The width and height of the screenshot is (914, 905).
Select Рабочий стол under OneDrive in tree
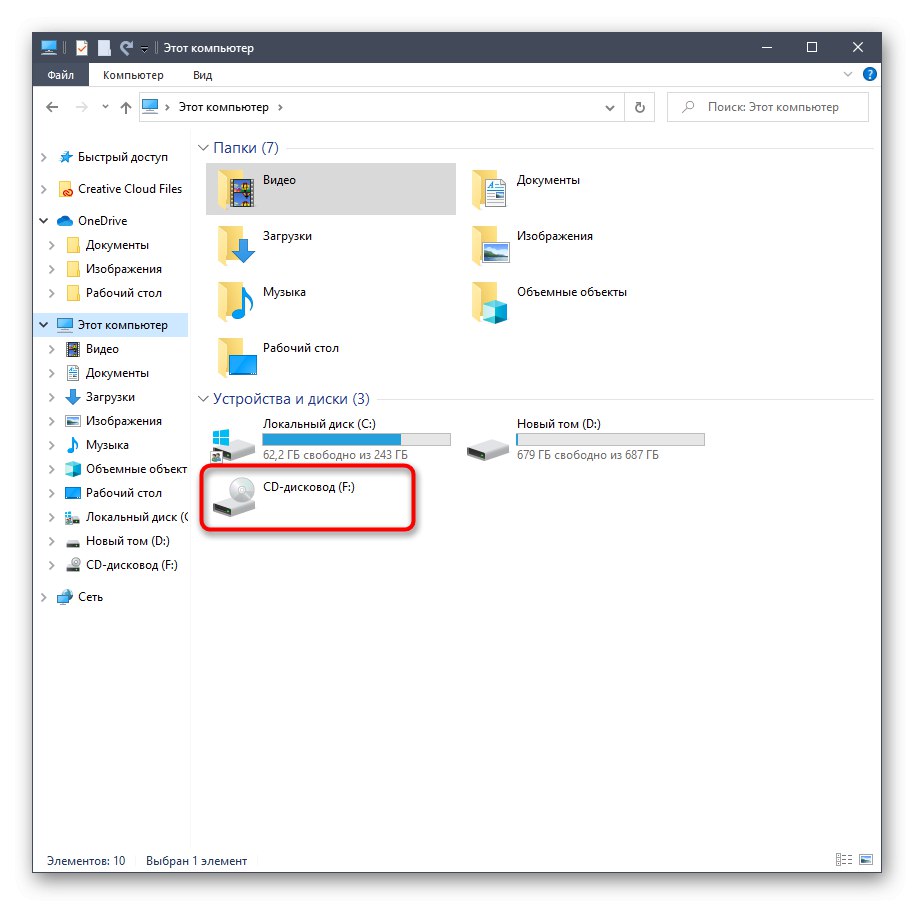(x=124, y=293)
